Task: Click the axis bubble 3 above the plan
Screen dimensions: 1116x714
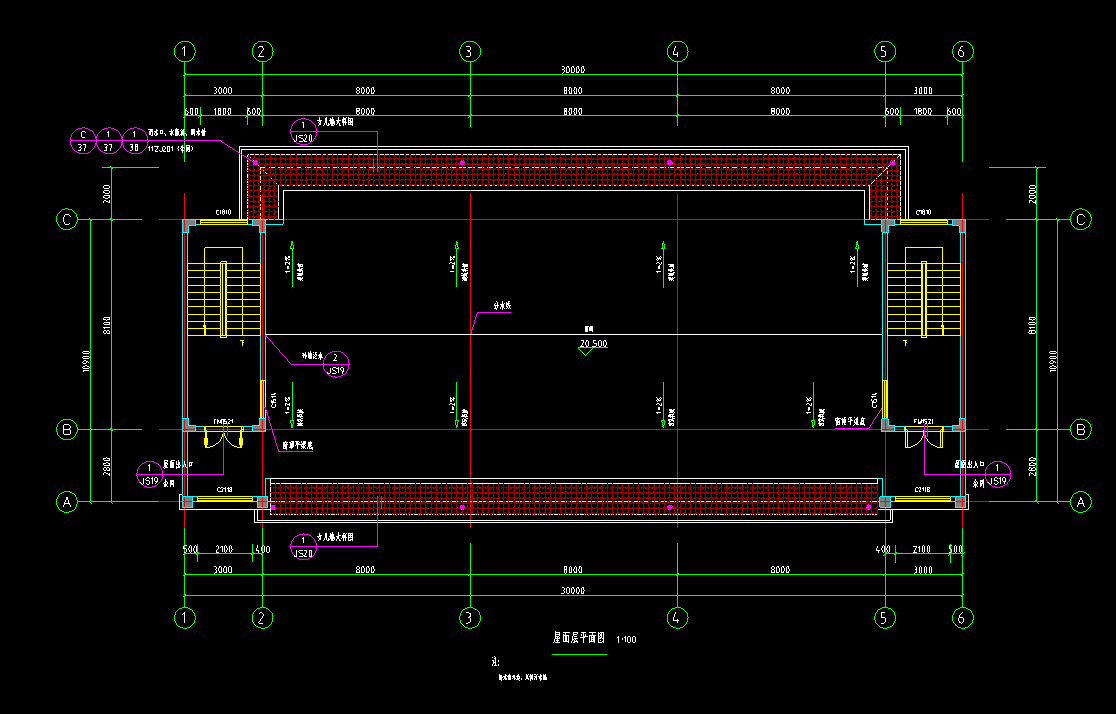Action: (x=468, y=51)
